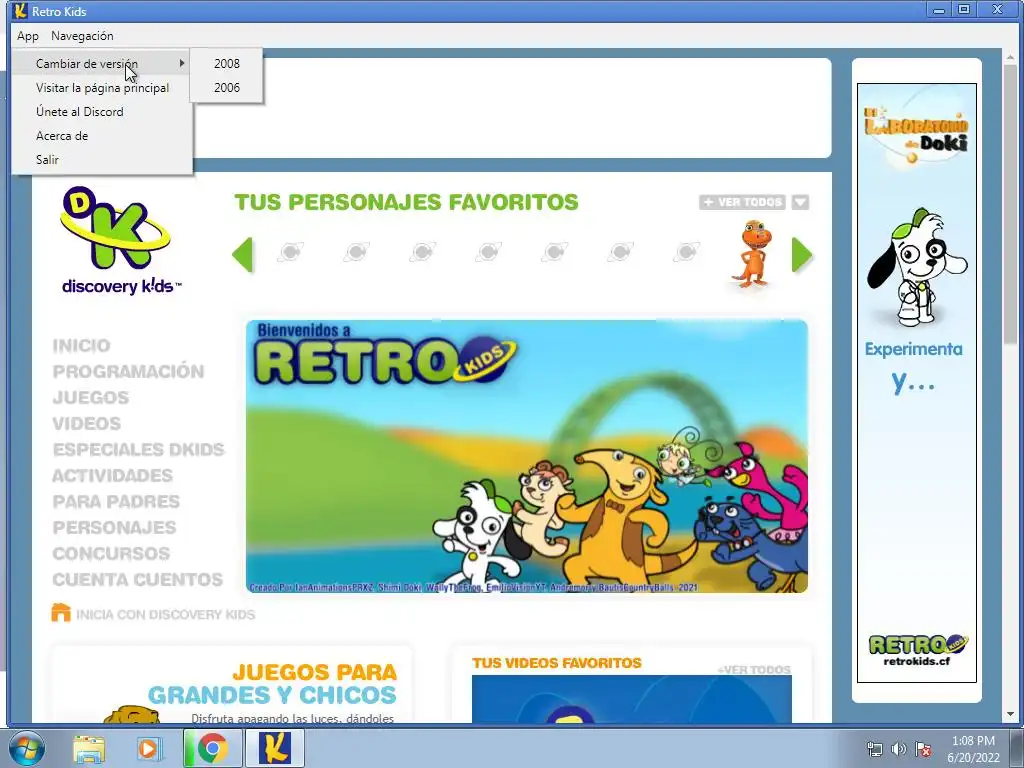1024x768 pixels.
Task: Click the taskbar clock showing 1:08 PM
Action: pos(974,749)
